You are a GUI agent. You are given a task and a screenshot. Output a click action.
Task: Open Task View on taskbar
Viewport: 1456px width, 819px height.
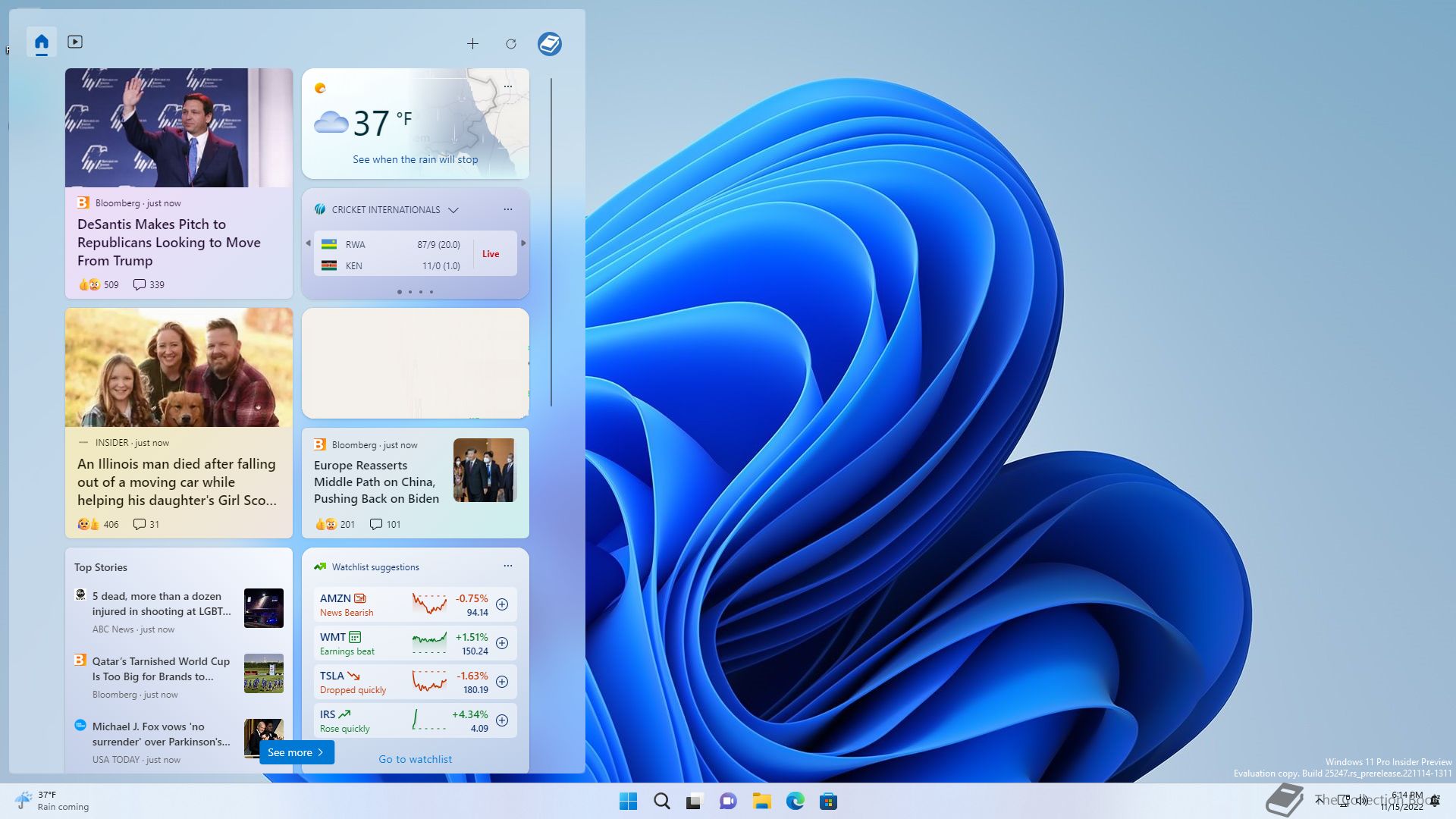(x=695, y=801)
